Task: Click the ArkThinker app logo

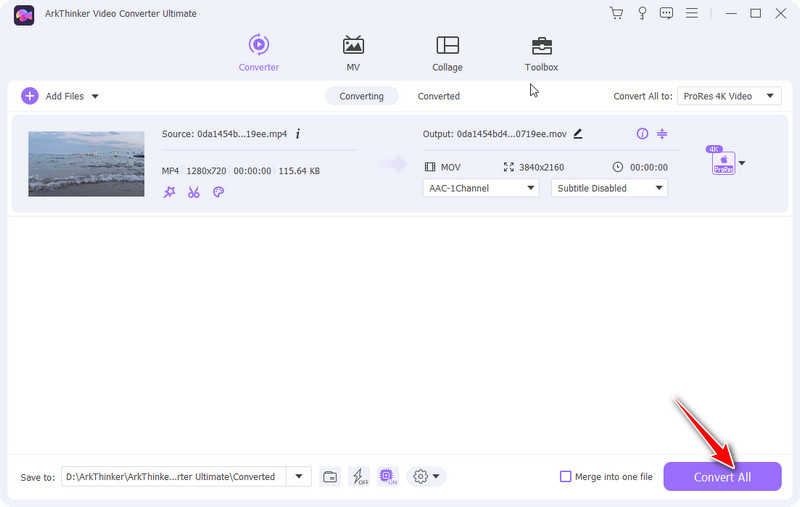Action: [23, 15]
